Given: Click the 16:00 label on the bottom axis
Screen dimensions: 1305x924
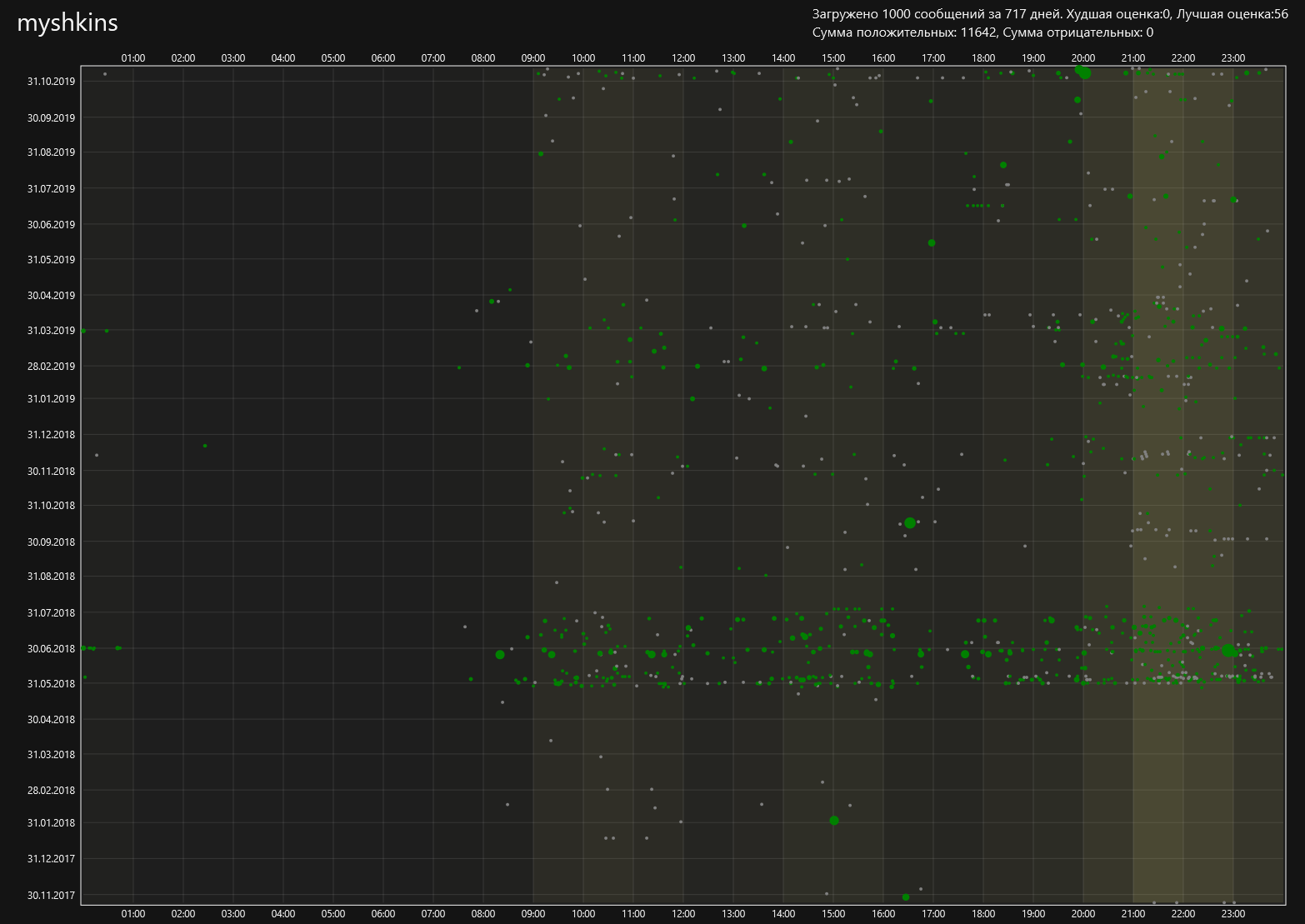Looking at the screenshot, I should click(x=883, y=914).
